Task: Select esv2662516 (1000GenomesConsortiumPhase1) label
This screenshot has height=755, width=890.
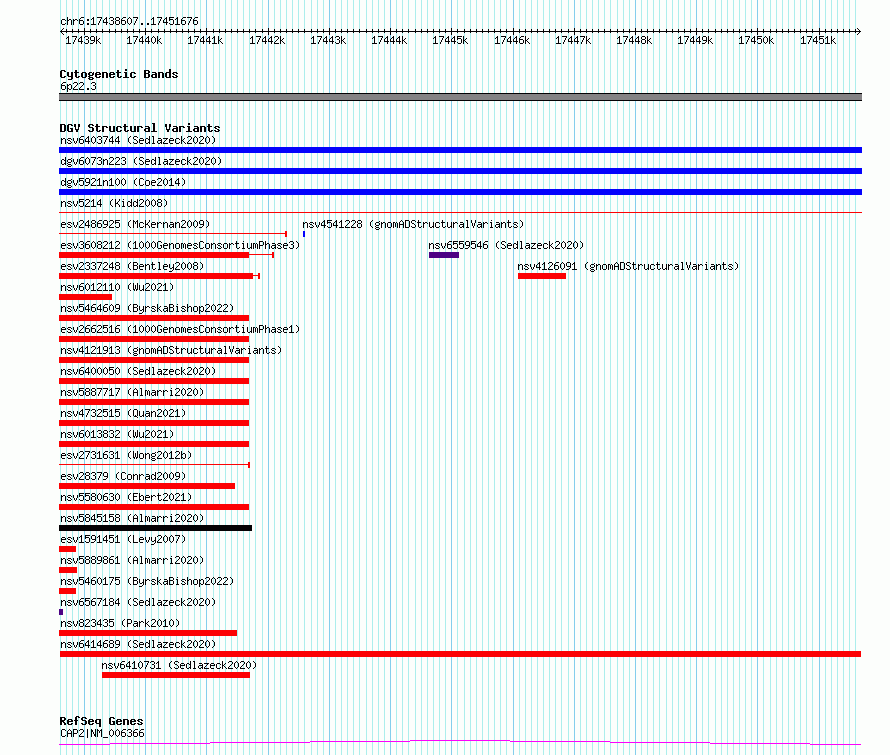Action: click(x=180, y=329)
